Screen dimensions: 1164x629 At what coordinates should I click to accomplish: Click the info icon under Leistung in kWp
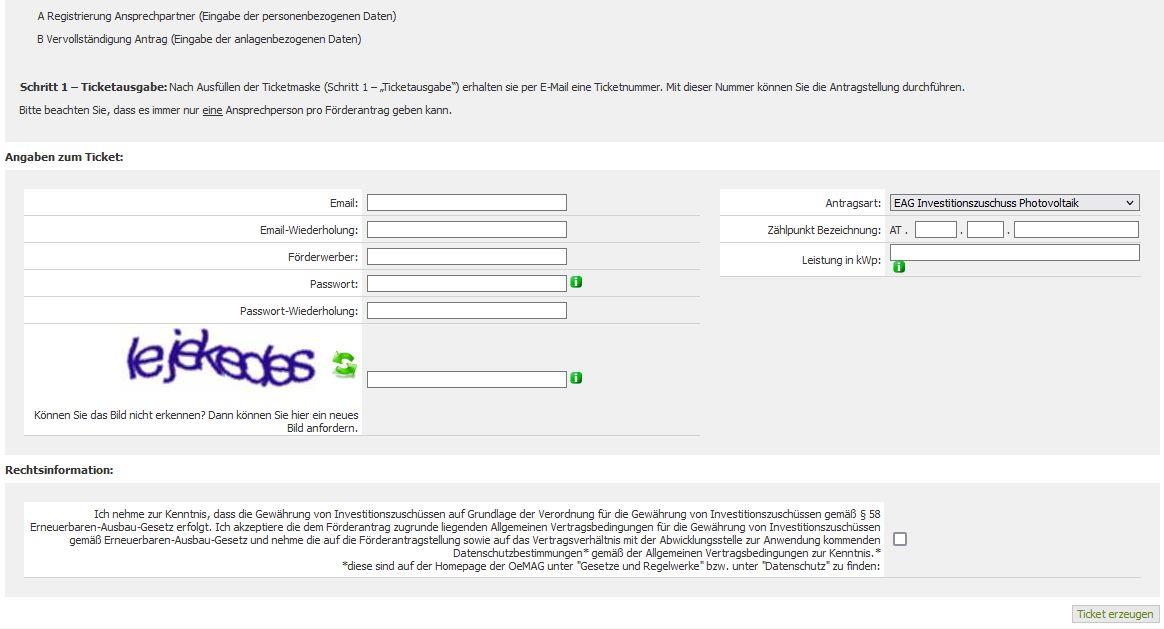(x=899, y=267)
